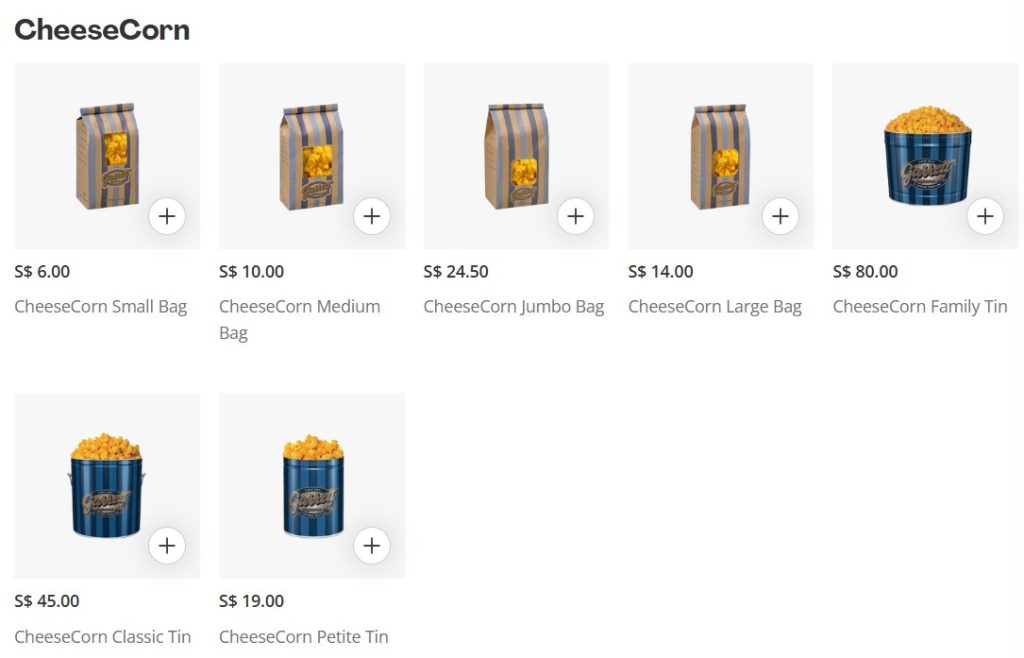Open the CheeseCorn Petite Tin product link
The height and width of the screenshot is (658, 1024).
(x=304, y=637)
